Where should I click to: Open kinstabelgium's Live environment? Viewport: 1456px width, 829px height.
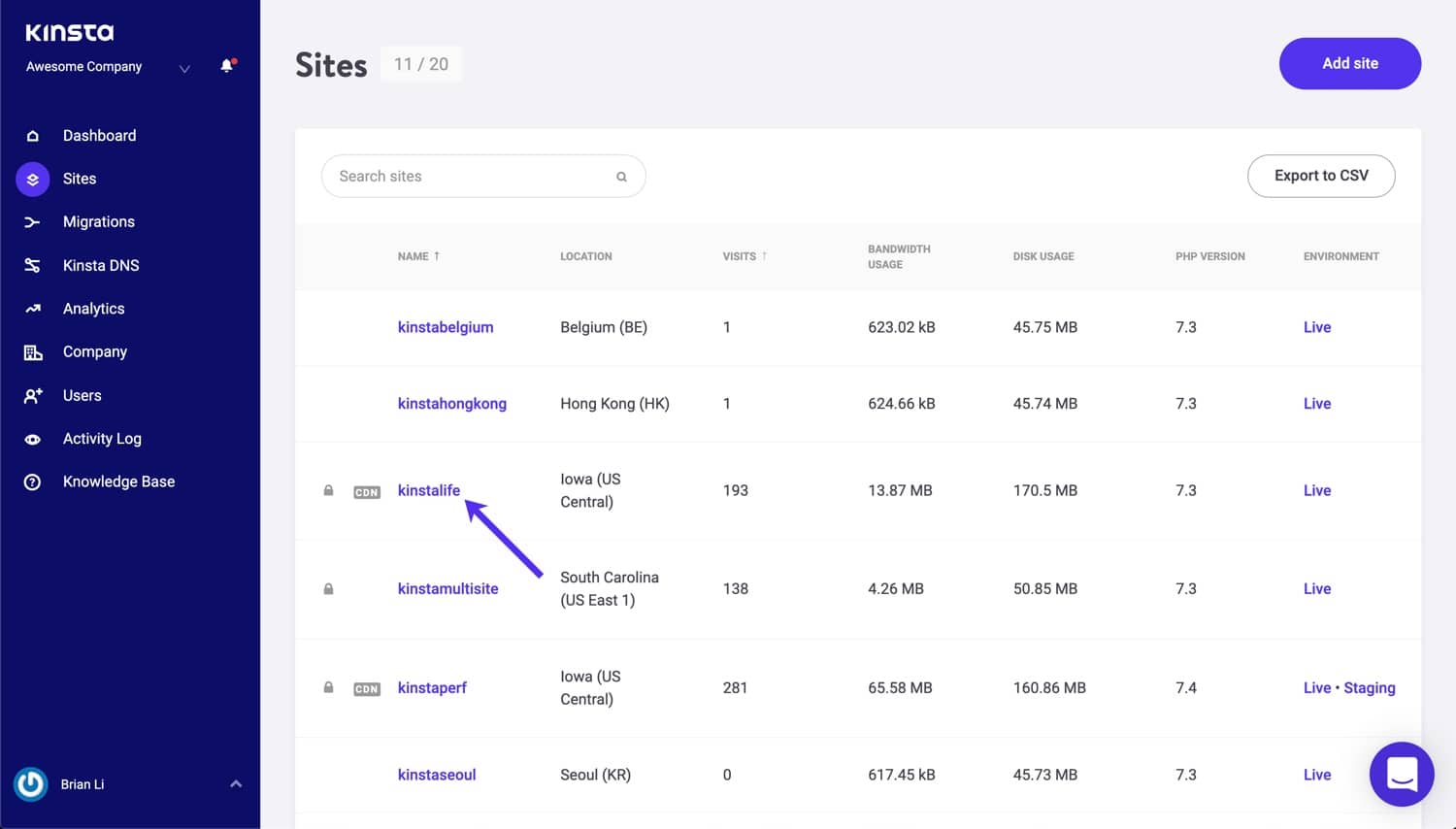tap(1317, 327)
